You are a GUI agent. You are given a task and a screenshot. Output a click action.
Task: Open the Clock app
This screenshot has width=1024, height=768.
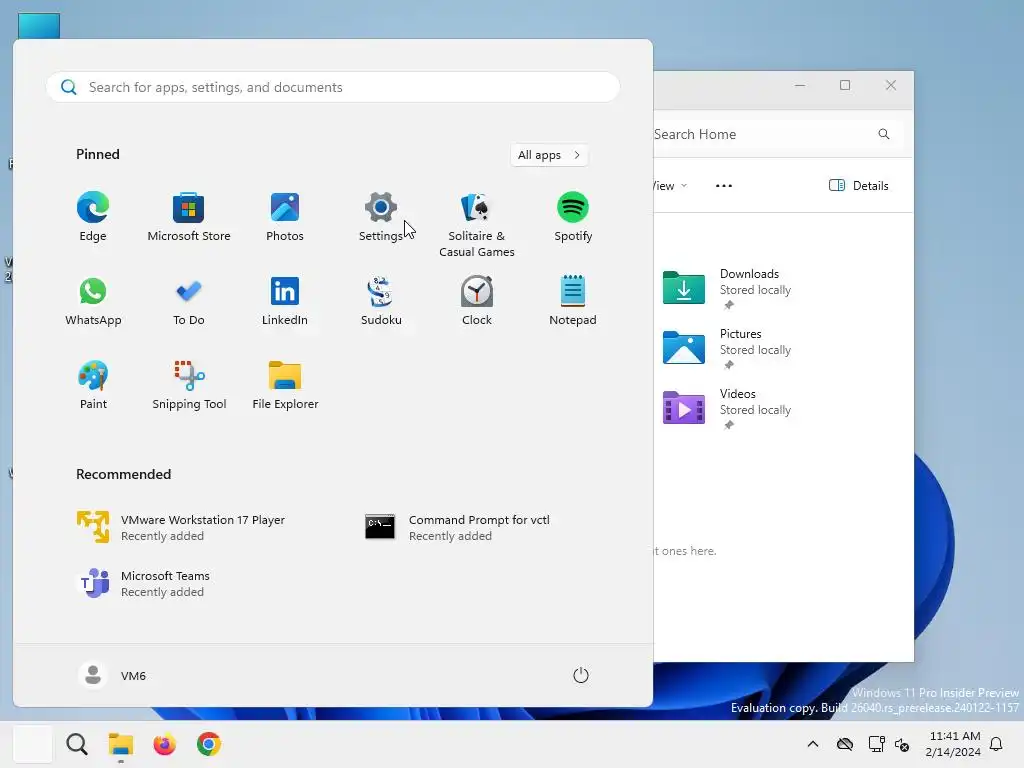tap(477, 300)
